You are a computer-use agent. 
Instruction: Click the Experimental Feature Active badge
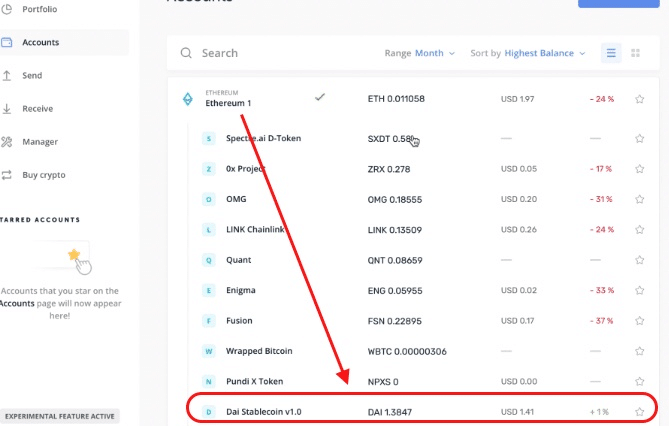(x=60, y=415)
